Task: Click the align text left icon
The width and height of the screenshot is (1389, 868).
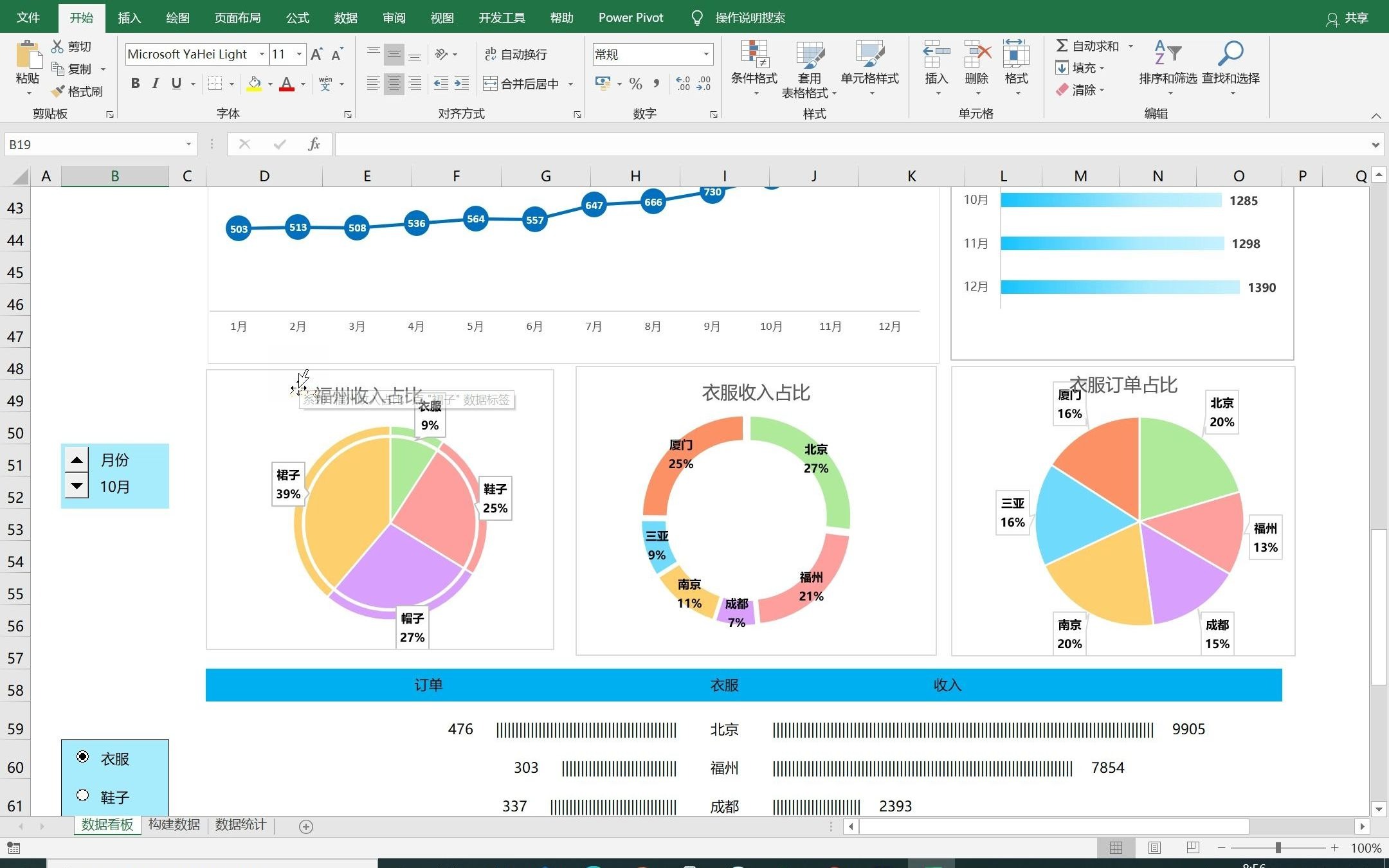Action: point(373,84)
